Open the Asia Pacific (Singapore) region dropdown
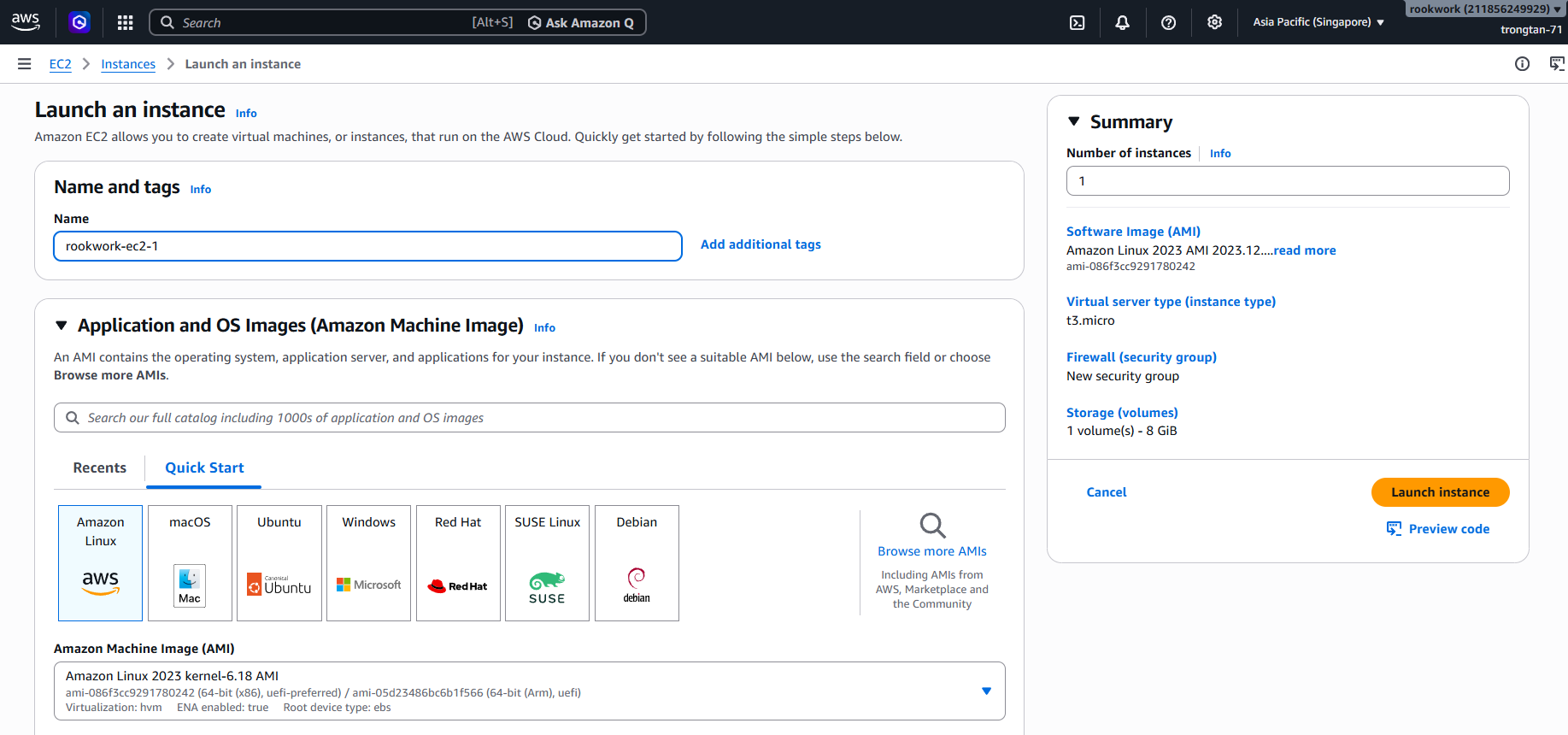Image resolution: width=1568 pixels, height=735 pixels. [1318, 22]
